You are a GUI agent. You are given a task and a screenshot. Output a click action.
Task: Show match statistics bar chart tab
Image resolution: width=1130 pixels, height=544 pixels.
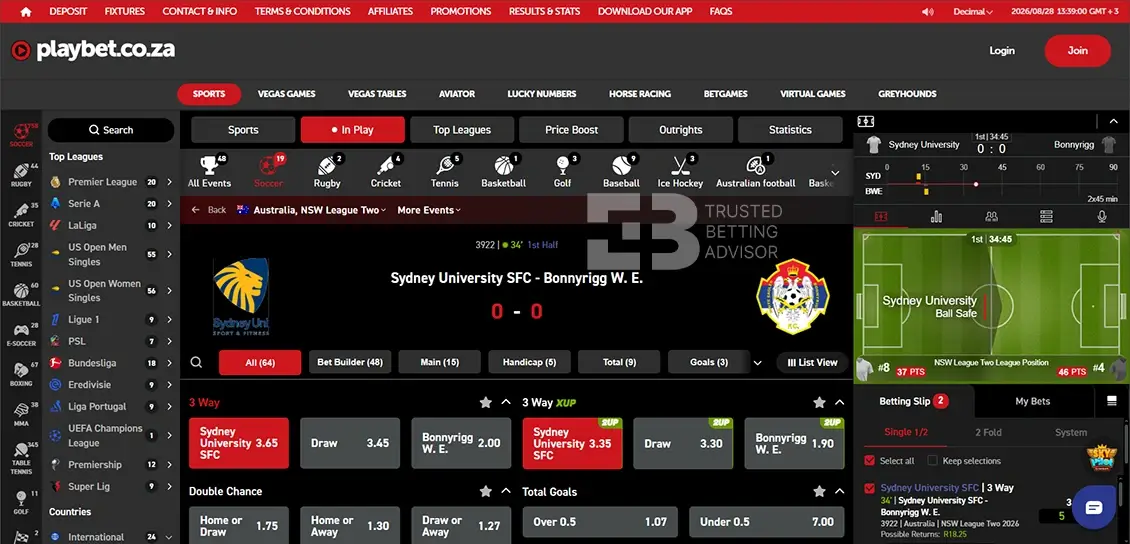click(x=936, y=216)
